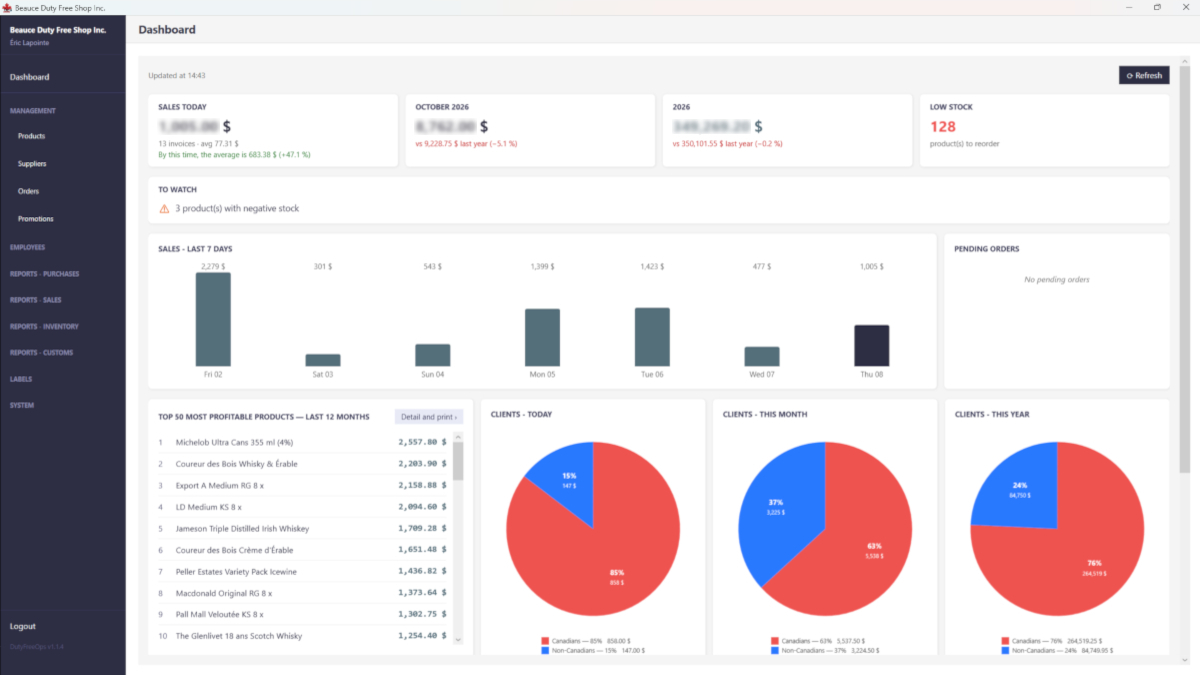Log out via the Logout link
The height and width of the screenshot is (675, 1200).
[23, 626]
